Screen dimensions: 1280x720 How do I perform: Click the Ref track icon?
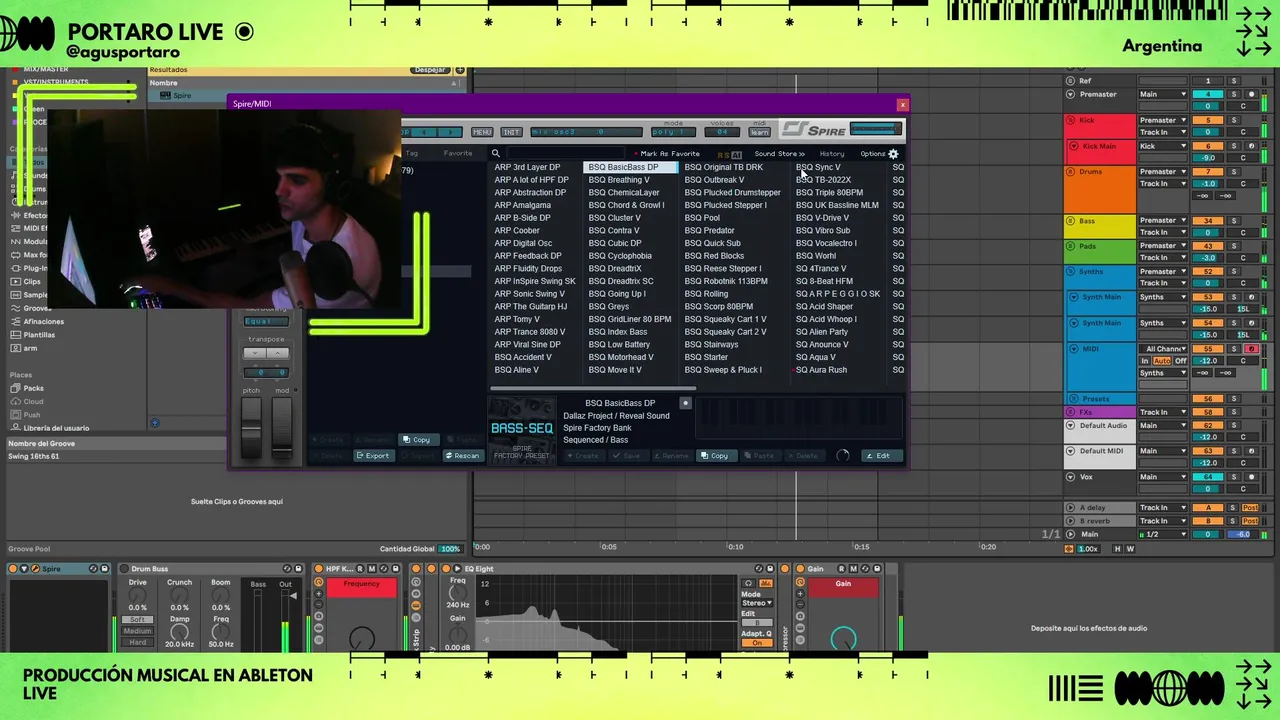(x=1071, y=81)
